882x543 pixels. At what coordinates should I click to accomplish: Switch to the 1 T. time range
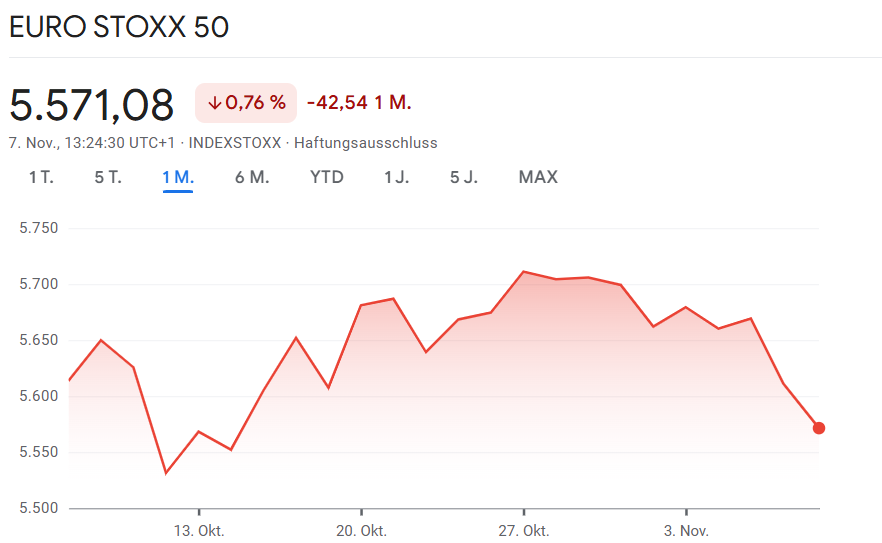click(x=41, y=177)
